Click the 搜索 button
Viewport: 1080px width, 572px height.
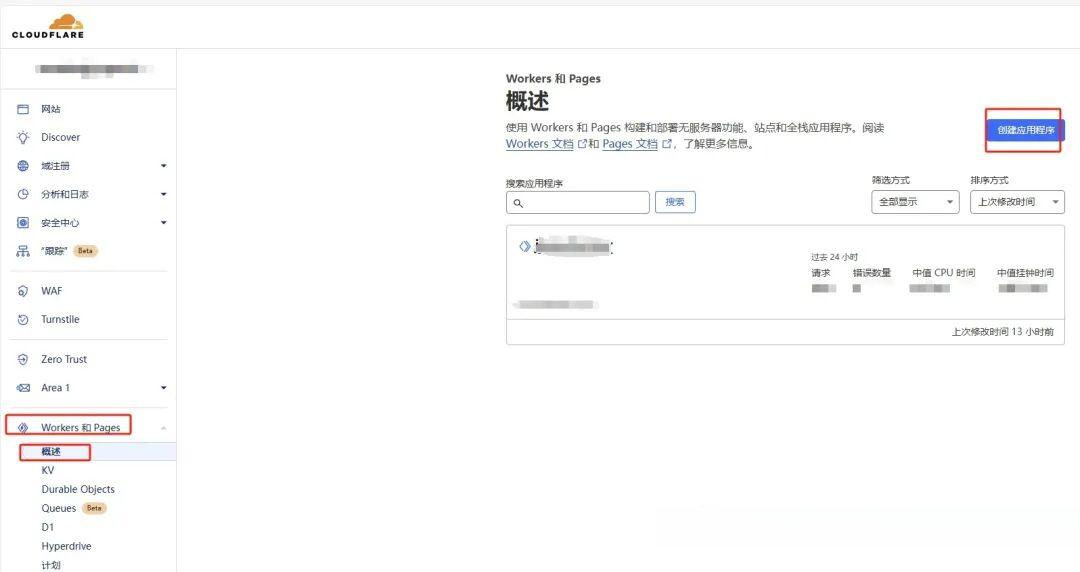point(675,202)
